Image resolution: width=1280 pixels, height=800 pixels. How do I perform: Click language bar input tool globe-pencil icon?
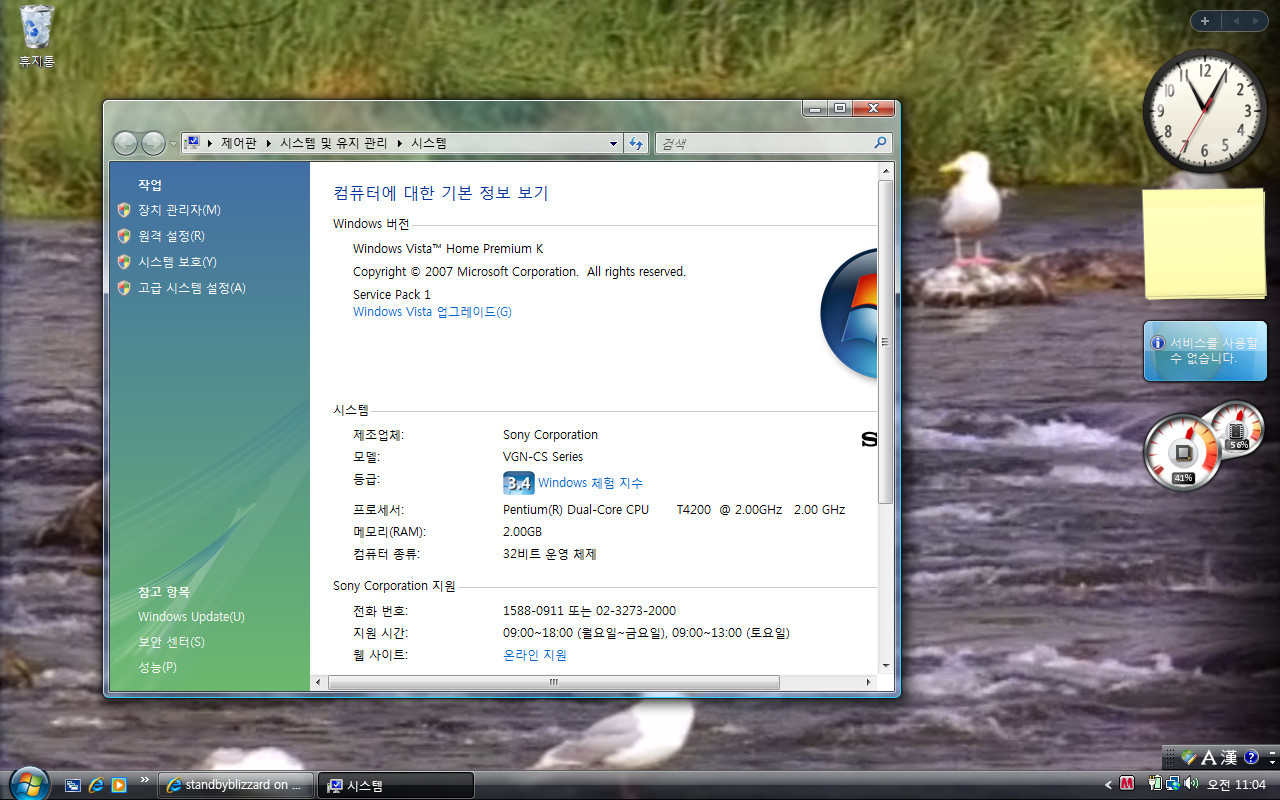(1188, 758)
